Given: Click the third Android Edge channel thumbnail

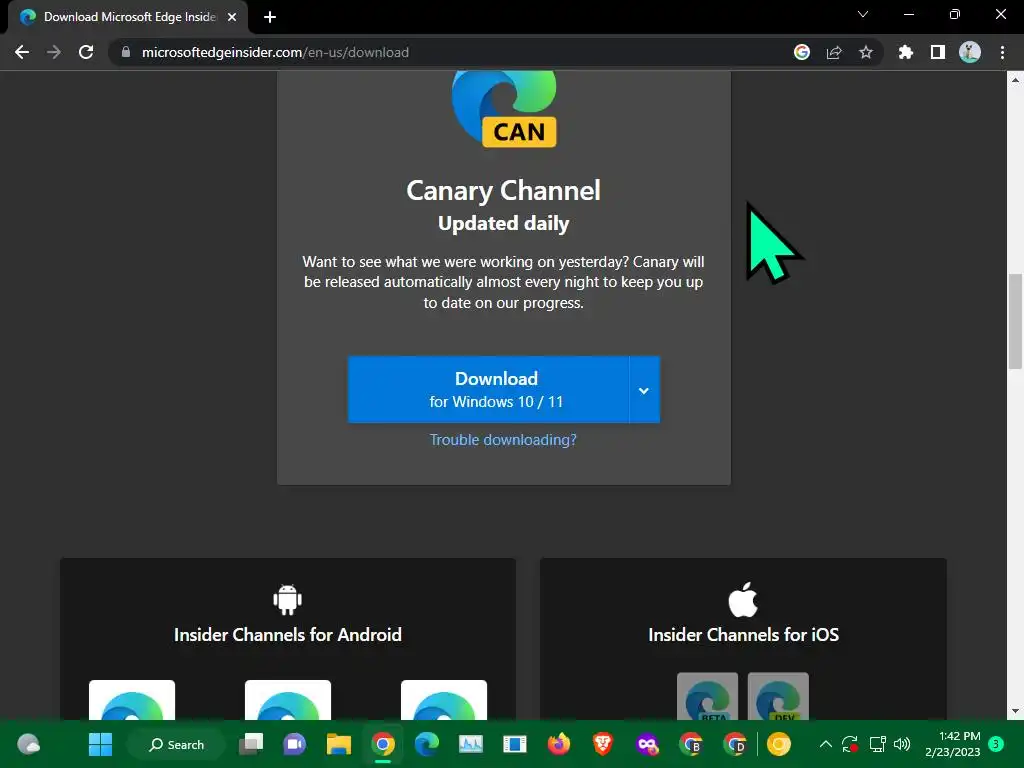Looking at the screenshot, I should click(444, 700).
